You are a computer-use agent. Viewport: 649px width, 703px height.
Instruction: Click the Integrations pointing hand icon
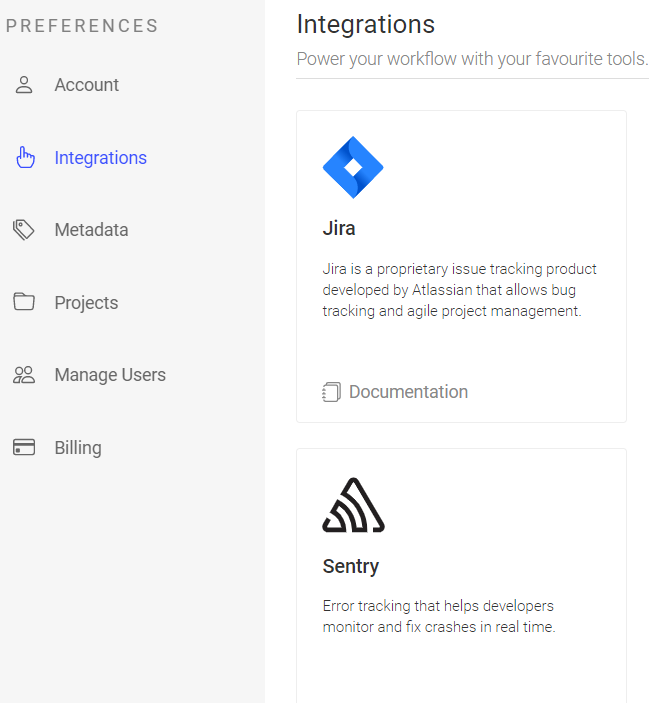pos(25,157)
